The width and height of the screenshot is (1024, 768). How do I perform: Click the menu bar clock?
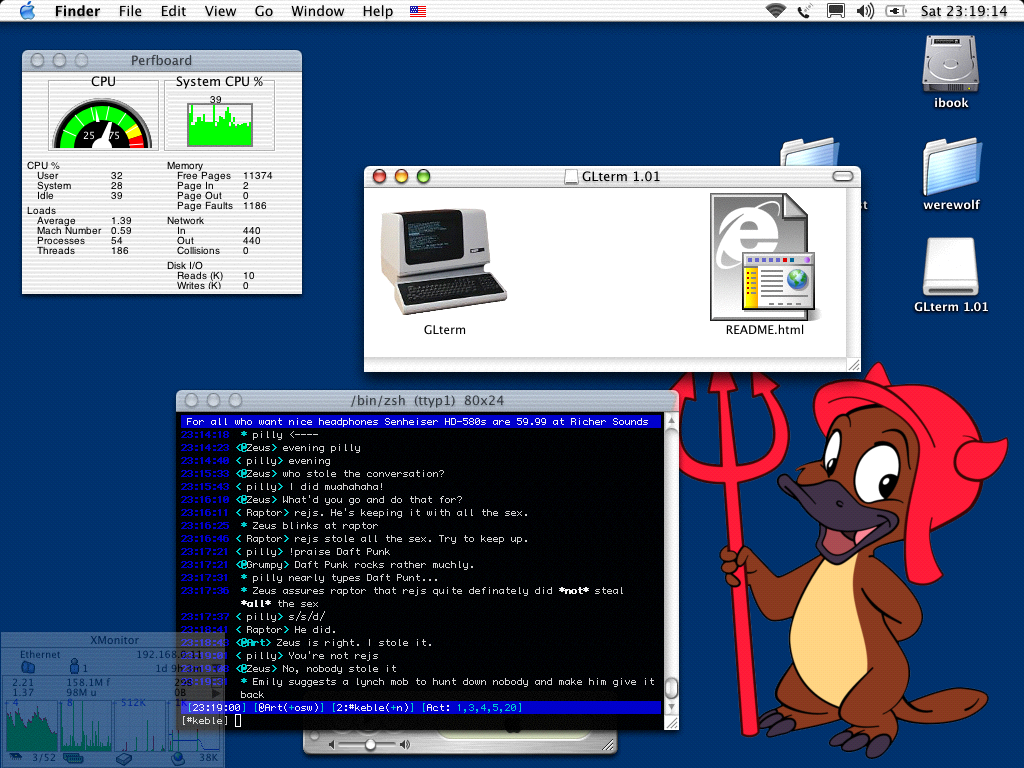(x=964, y=11)
